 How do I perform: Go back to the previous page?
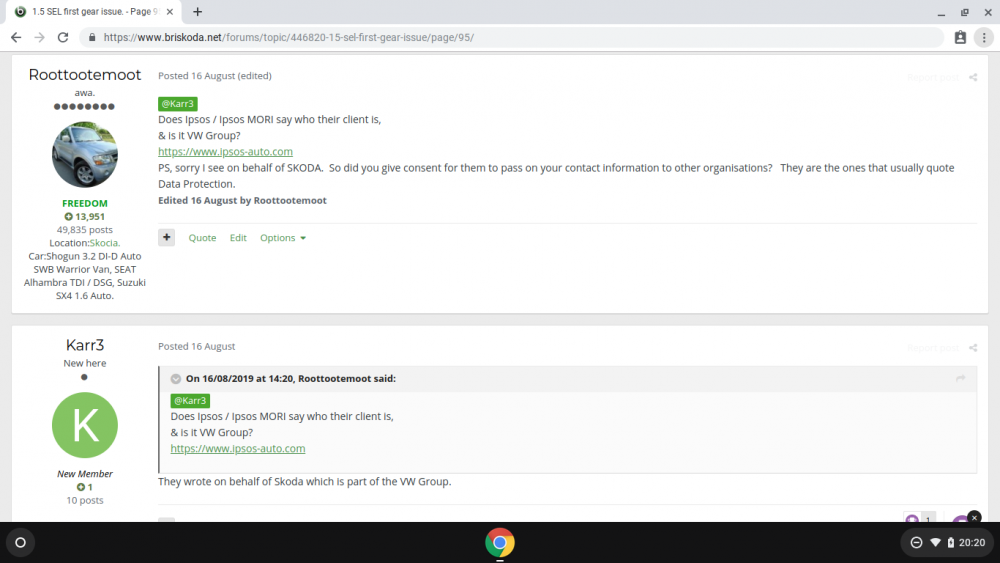16,38
